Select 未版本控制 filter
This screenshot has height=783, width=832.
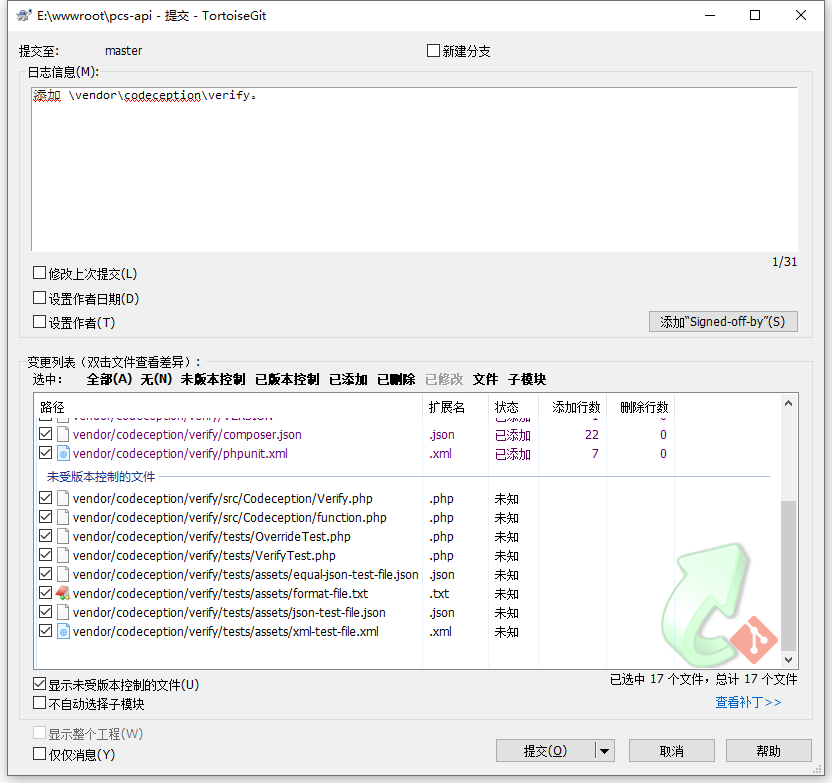[x=213, y=379]
